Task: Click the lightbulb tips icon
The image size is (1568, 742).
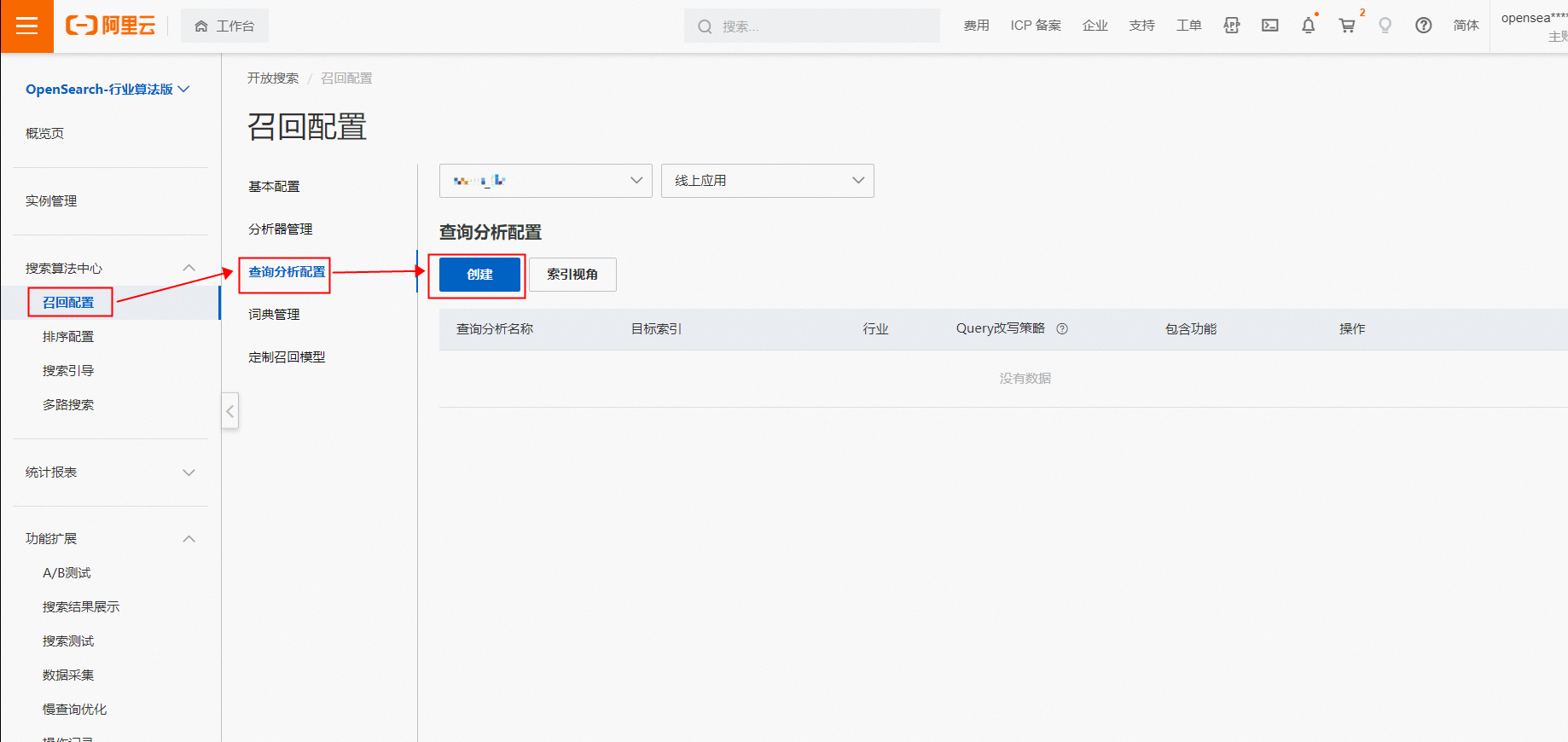Action: pos(1385,26)
